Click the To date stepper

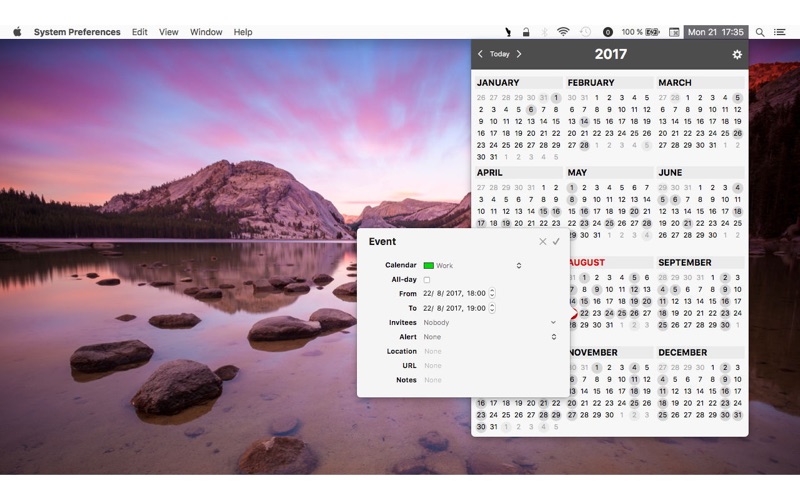pyautogui.click(x=492, y=308)
